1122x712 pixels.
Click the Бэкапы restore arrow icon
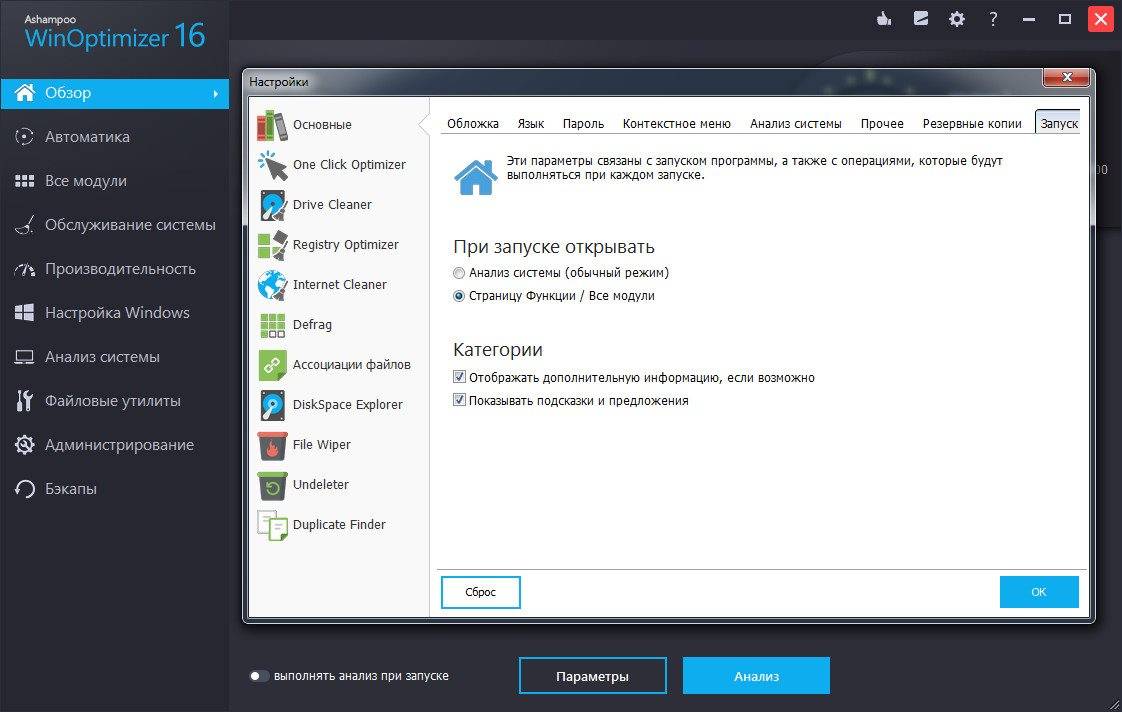pyautogui.click(x=24, y=489)
